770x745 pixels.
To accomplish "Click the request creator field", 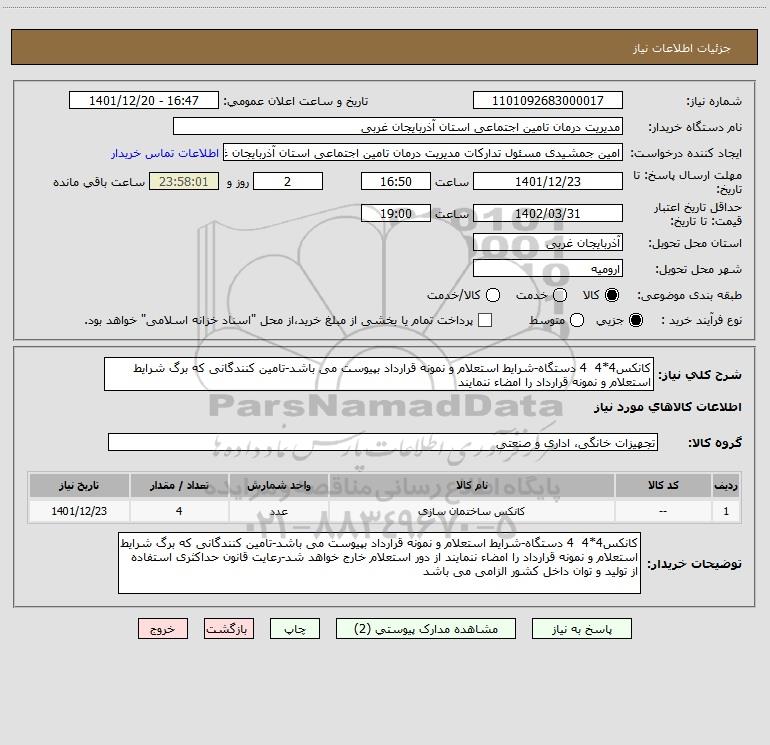I will coord(423,152).
